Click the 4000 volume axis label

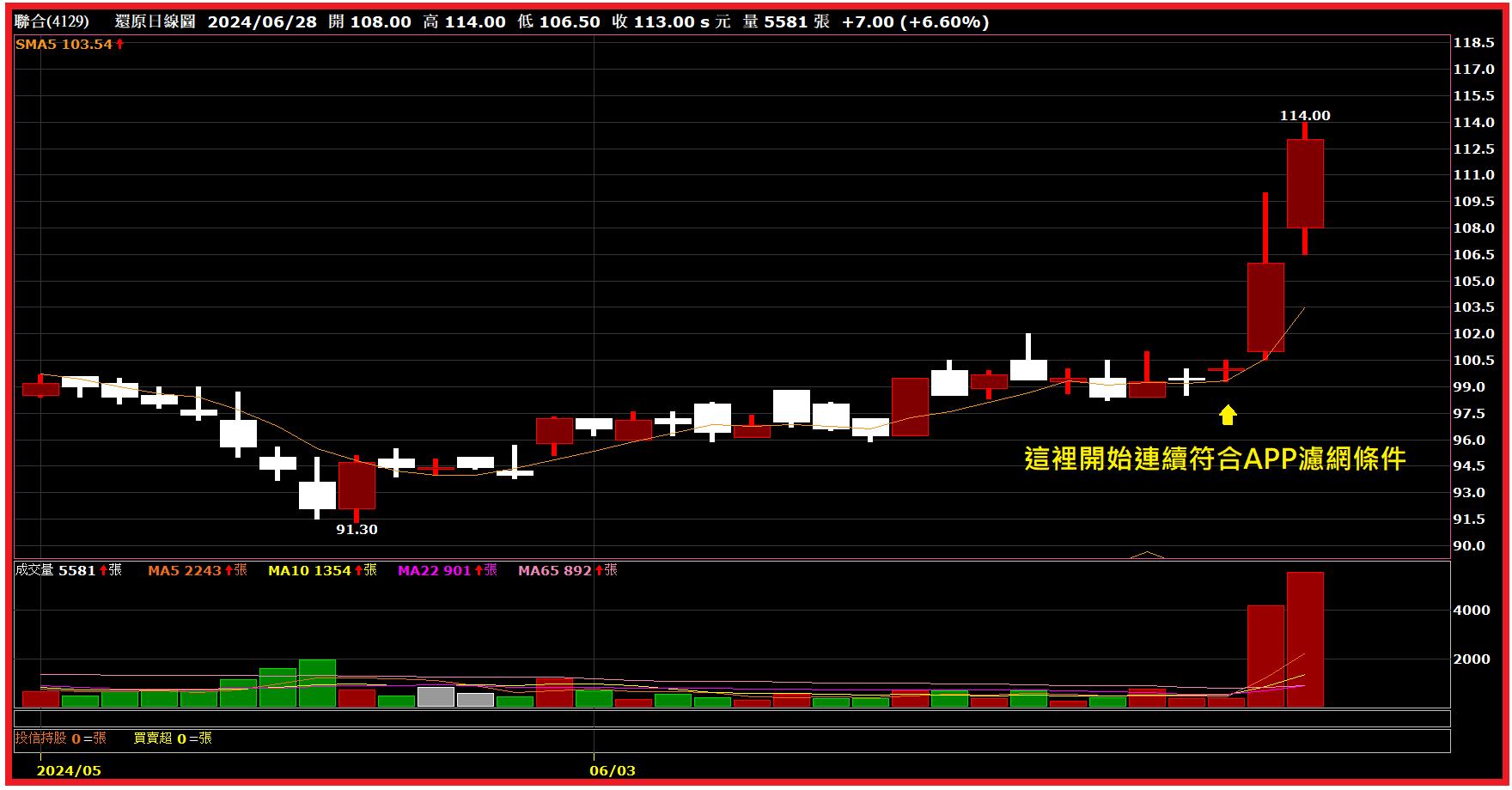(1472, 610)
